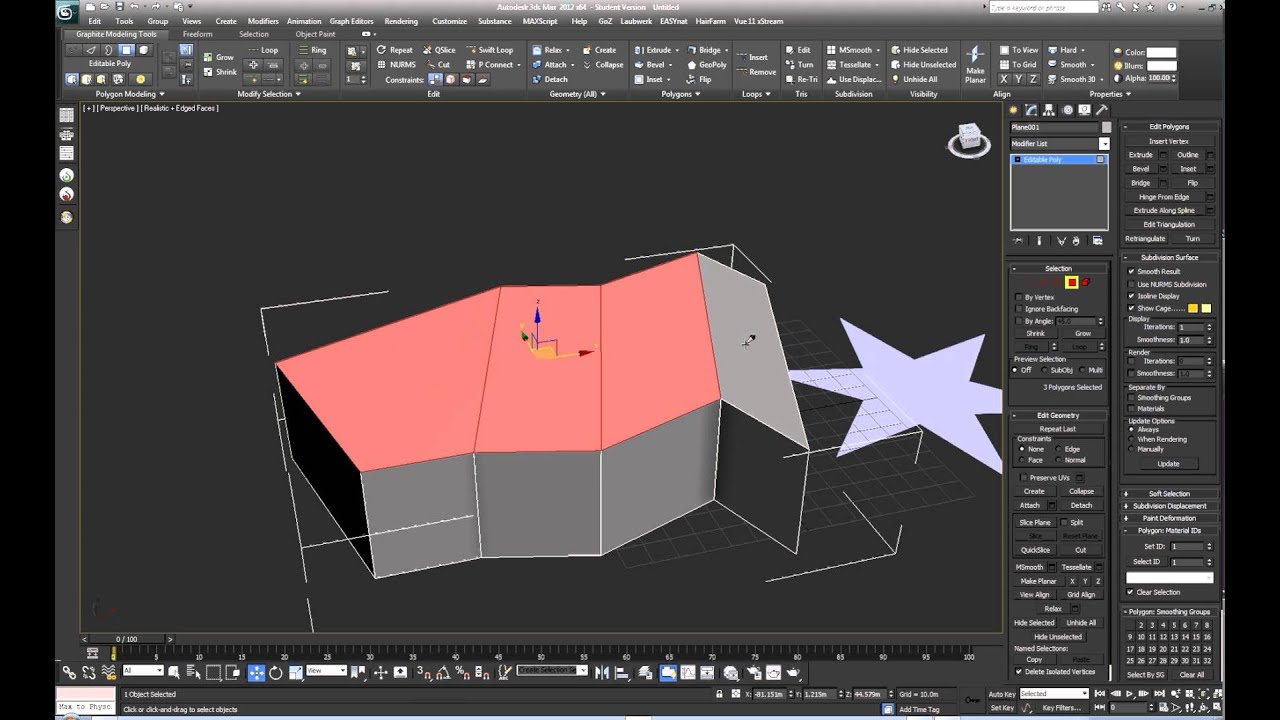Screen dimensions: 1280x720
Task: Click the Select and Move tool
Action: [256, 673]
